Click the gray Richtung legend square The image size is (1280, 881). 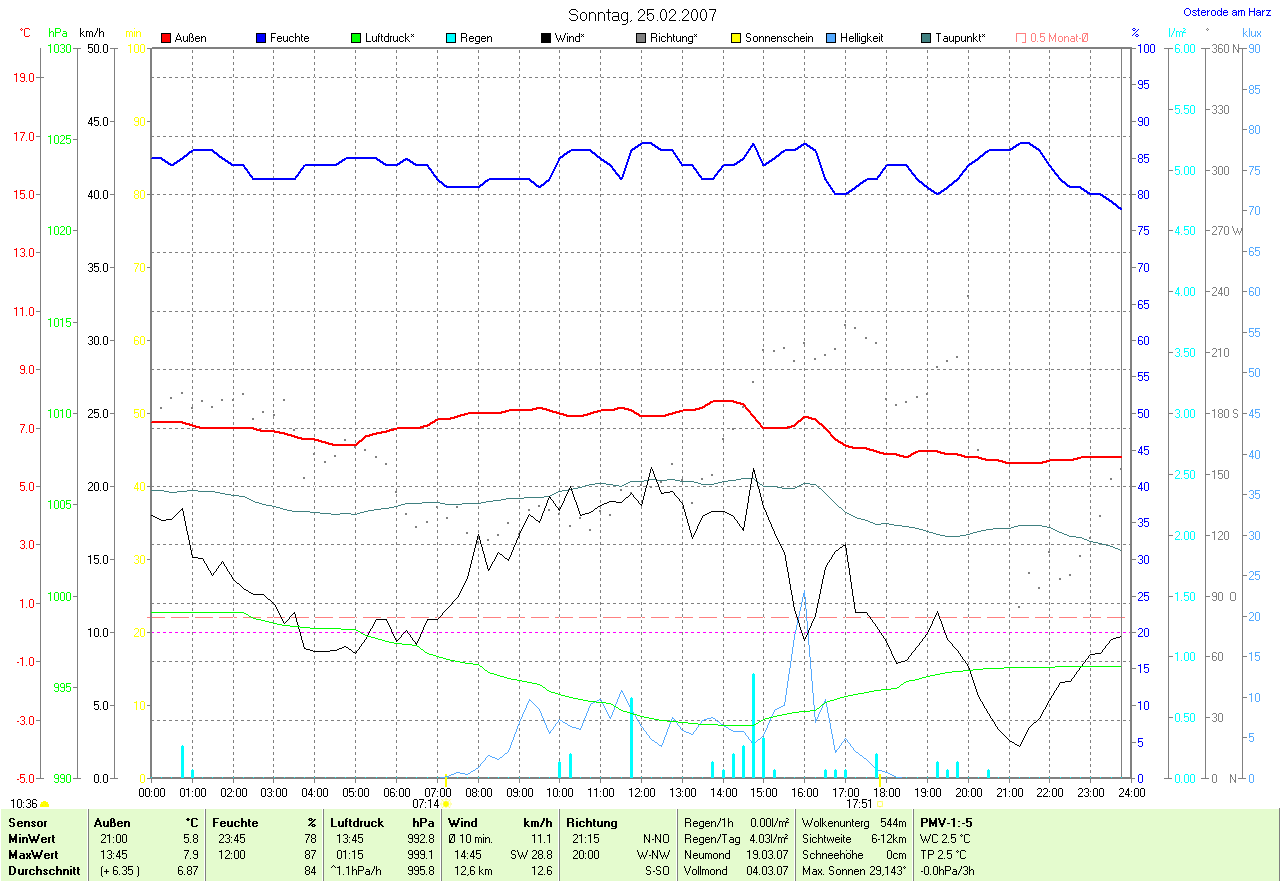641,38
